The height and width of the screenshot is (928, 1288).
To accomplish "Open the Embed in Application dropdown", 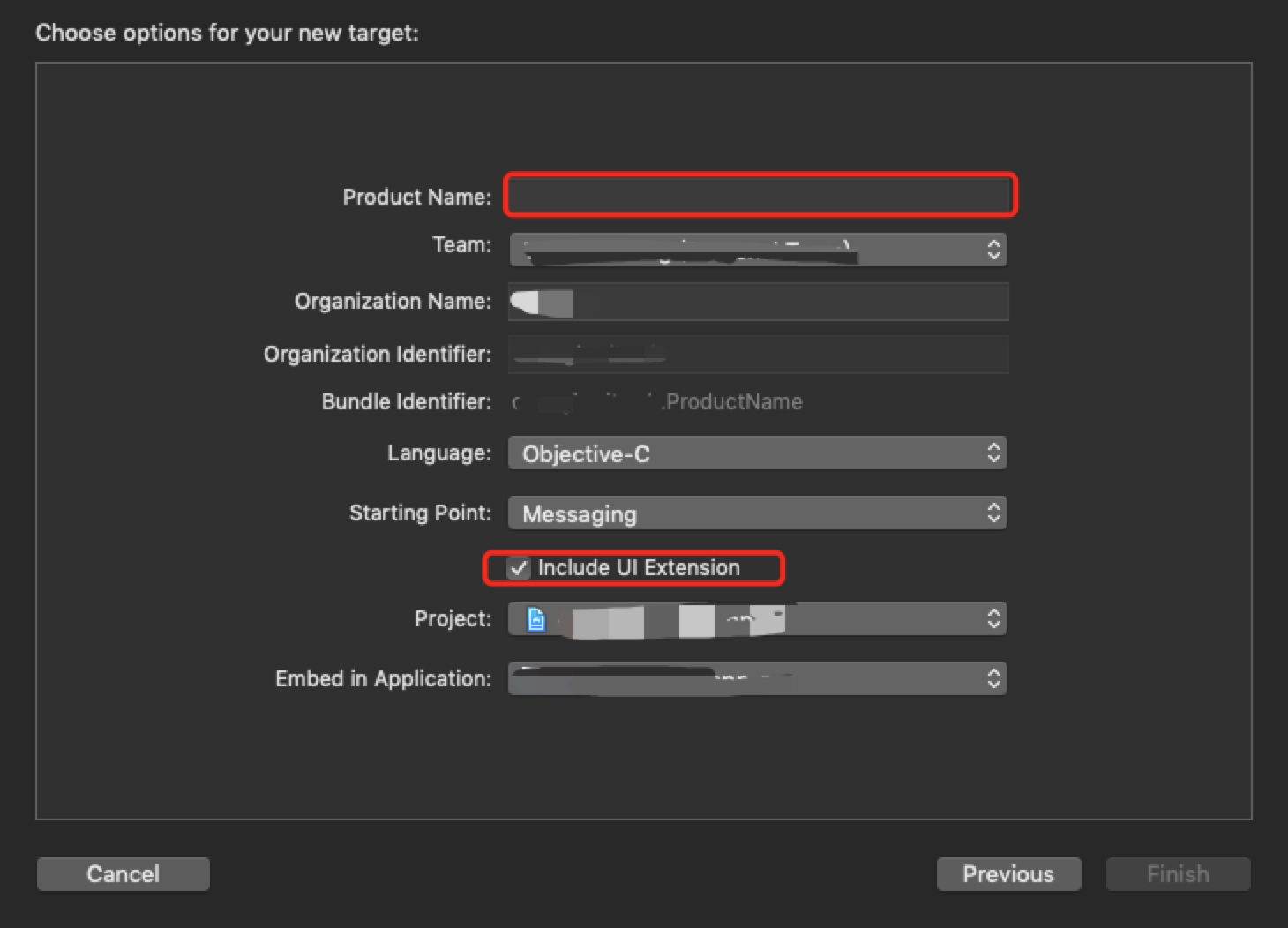I will click(758, 679).
